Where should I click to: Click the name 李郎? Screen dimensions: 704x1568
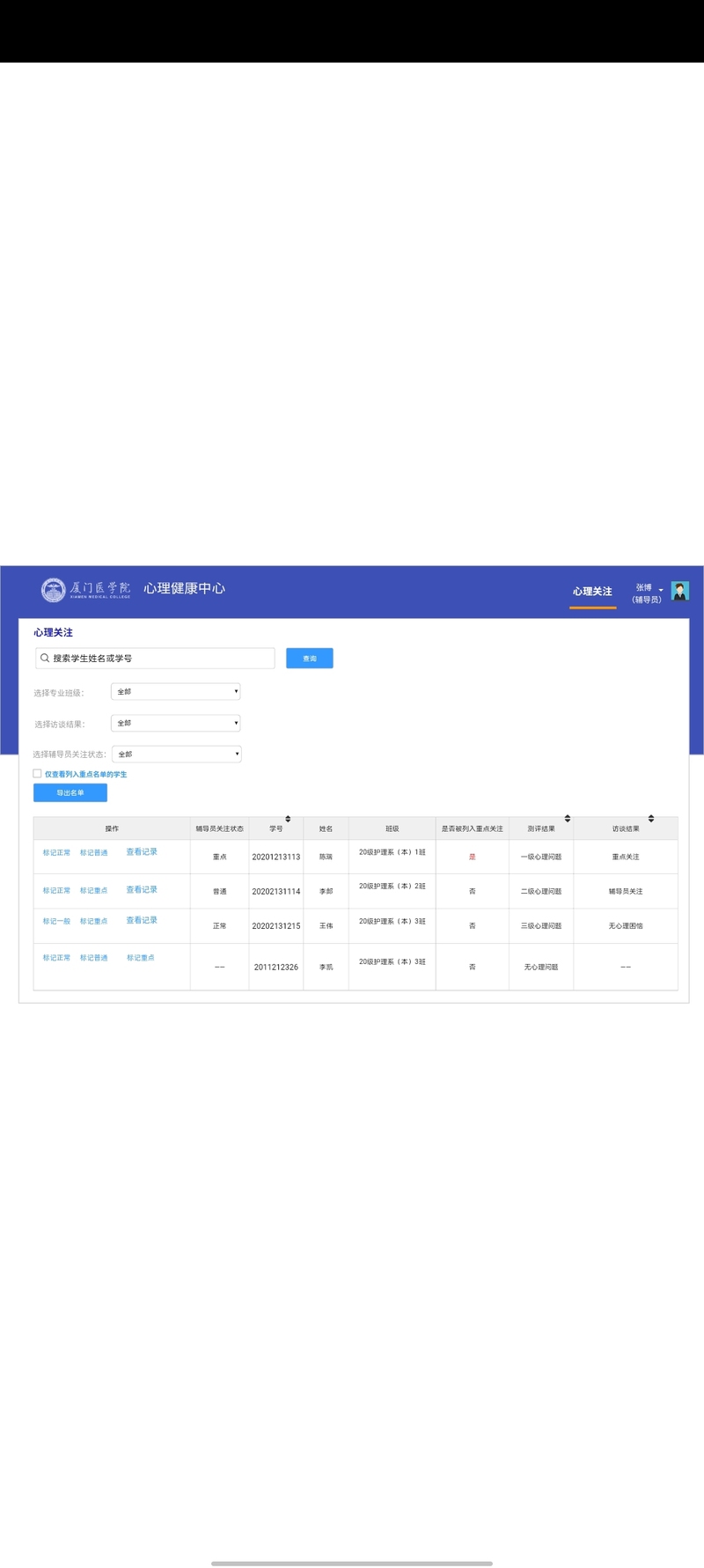326,891
